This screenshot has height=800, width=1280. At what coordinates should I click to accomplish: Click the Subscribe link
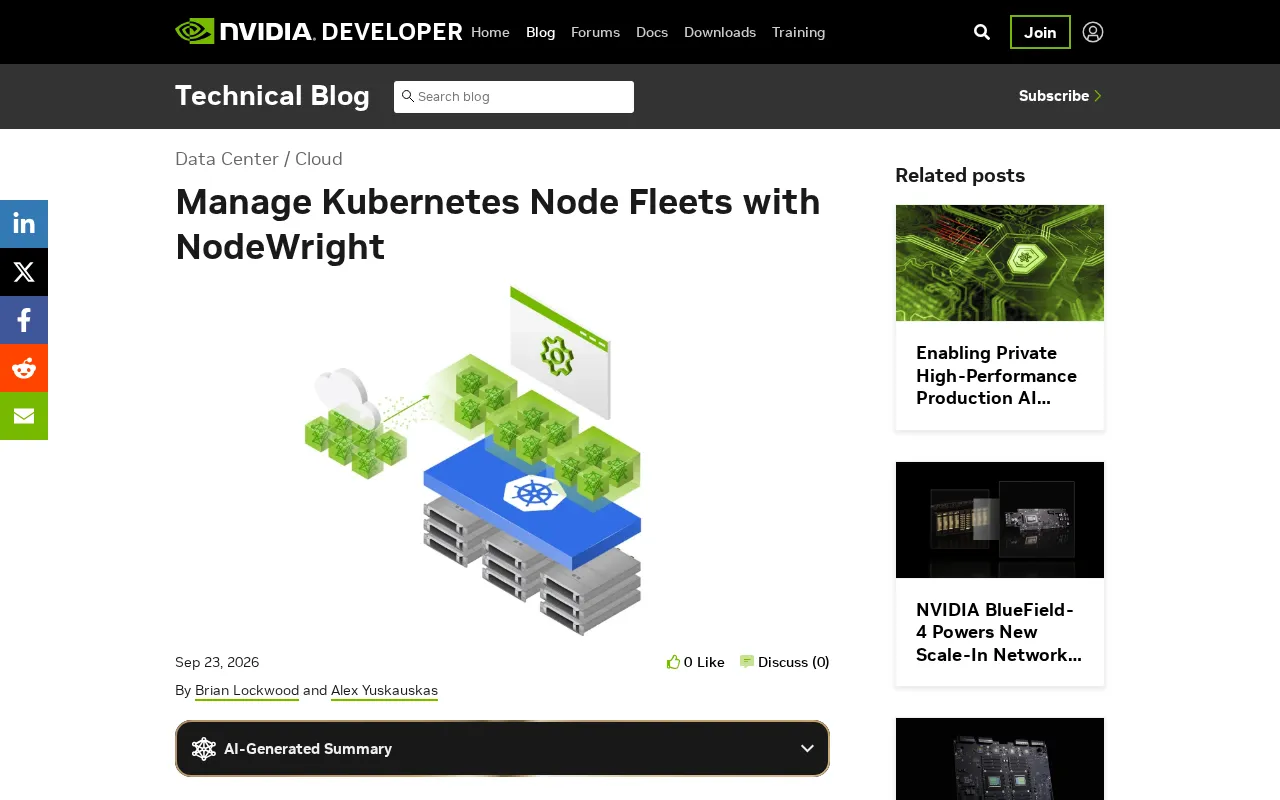click(1060, 96)
